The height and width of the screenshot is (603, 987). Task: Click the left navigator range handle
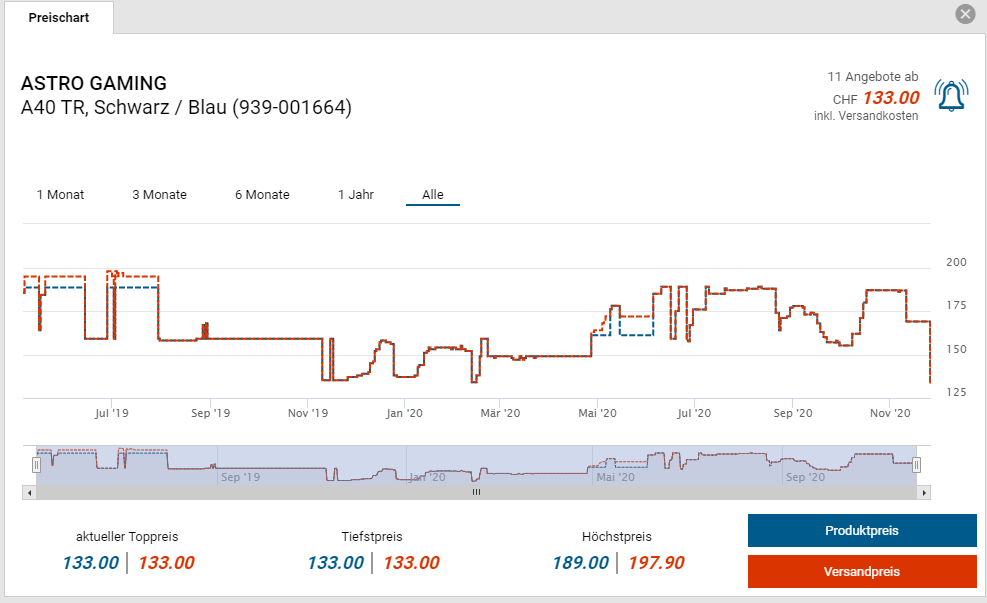point(36,465)
